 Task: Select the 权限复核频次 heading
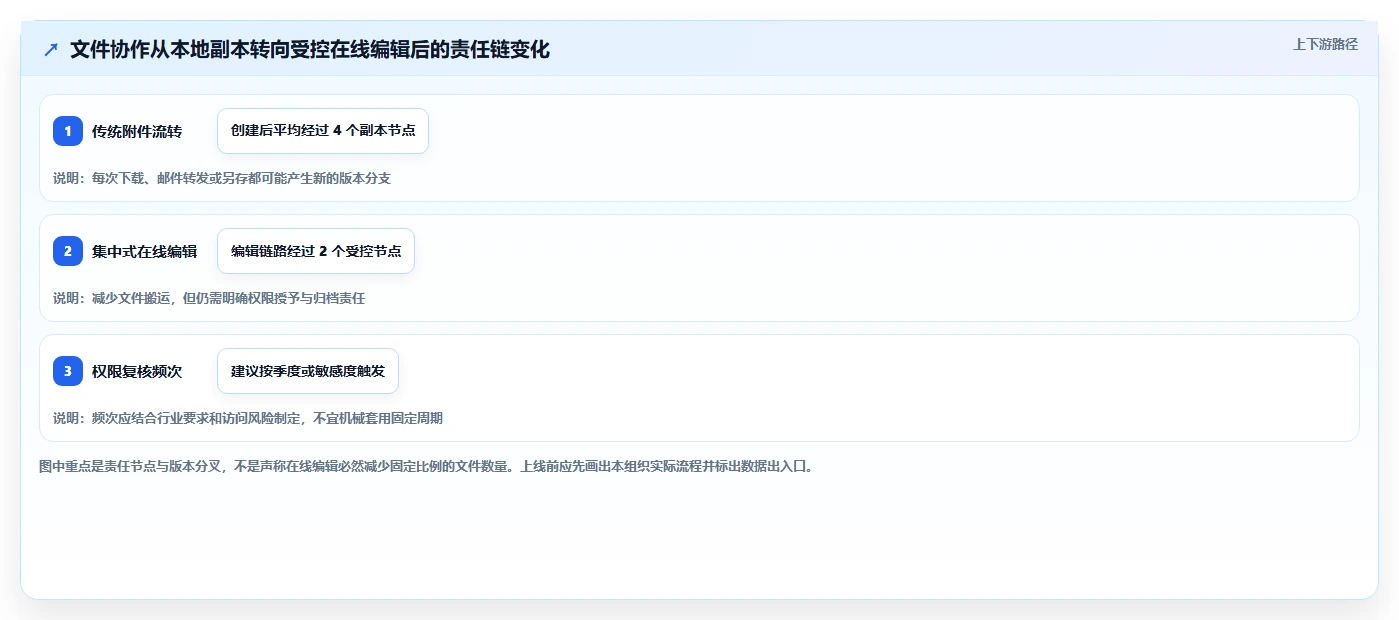(x=137, y=371)
